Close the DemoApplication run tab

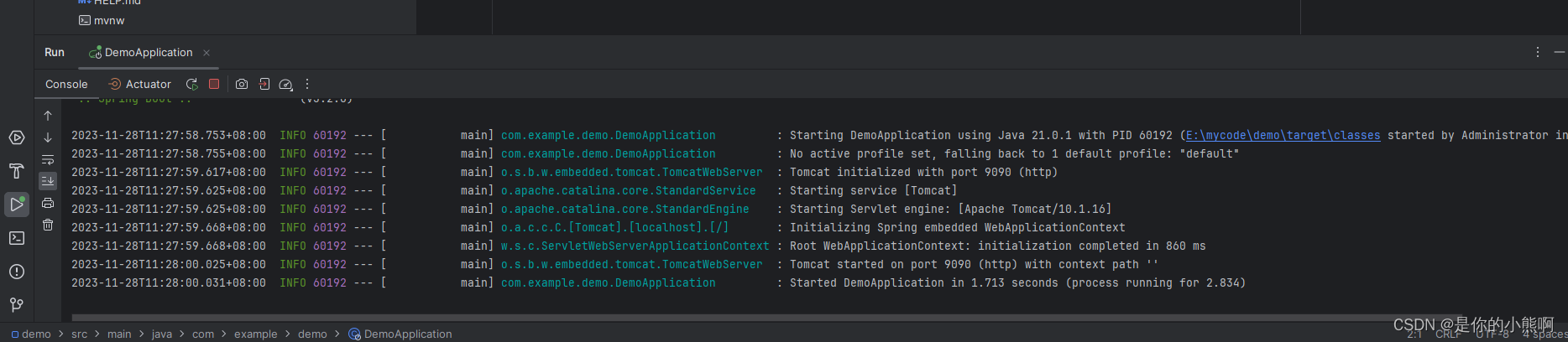tap(206, 52)
